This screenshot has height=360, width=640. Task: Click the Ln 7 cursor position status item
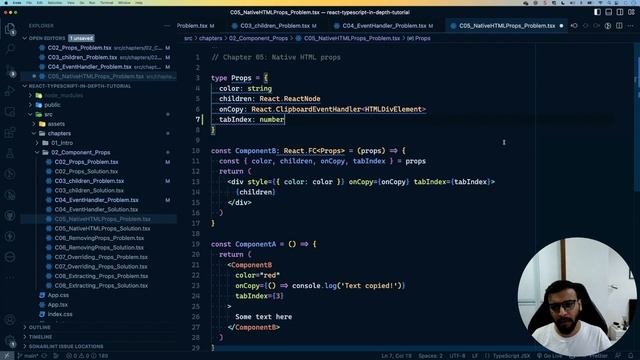coord(396,356)
